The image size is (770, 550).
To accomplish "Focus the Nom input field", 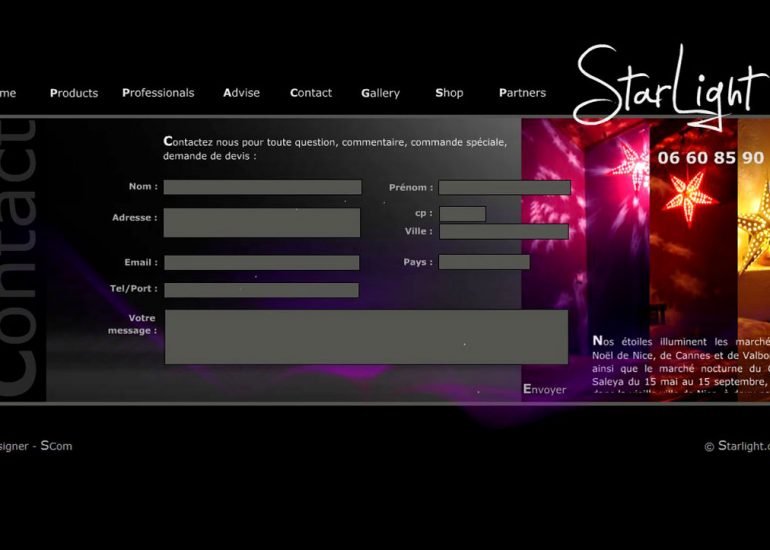I will tap(262, 187).
